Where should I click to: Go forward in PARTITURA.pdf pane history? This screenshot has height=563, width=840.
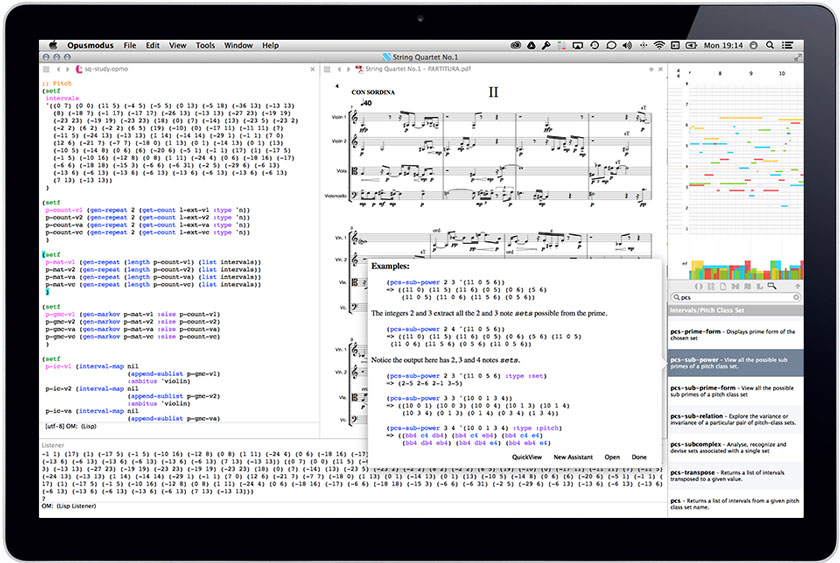348,69
